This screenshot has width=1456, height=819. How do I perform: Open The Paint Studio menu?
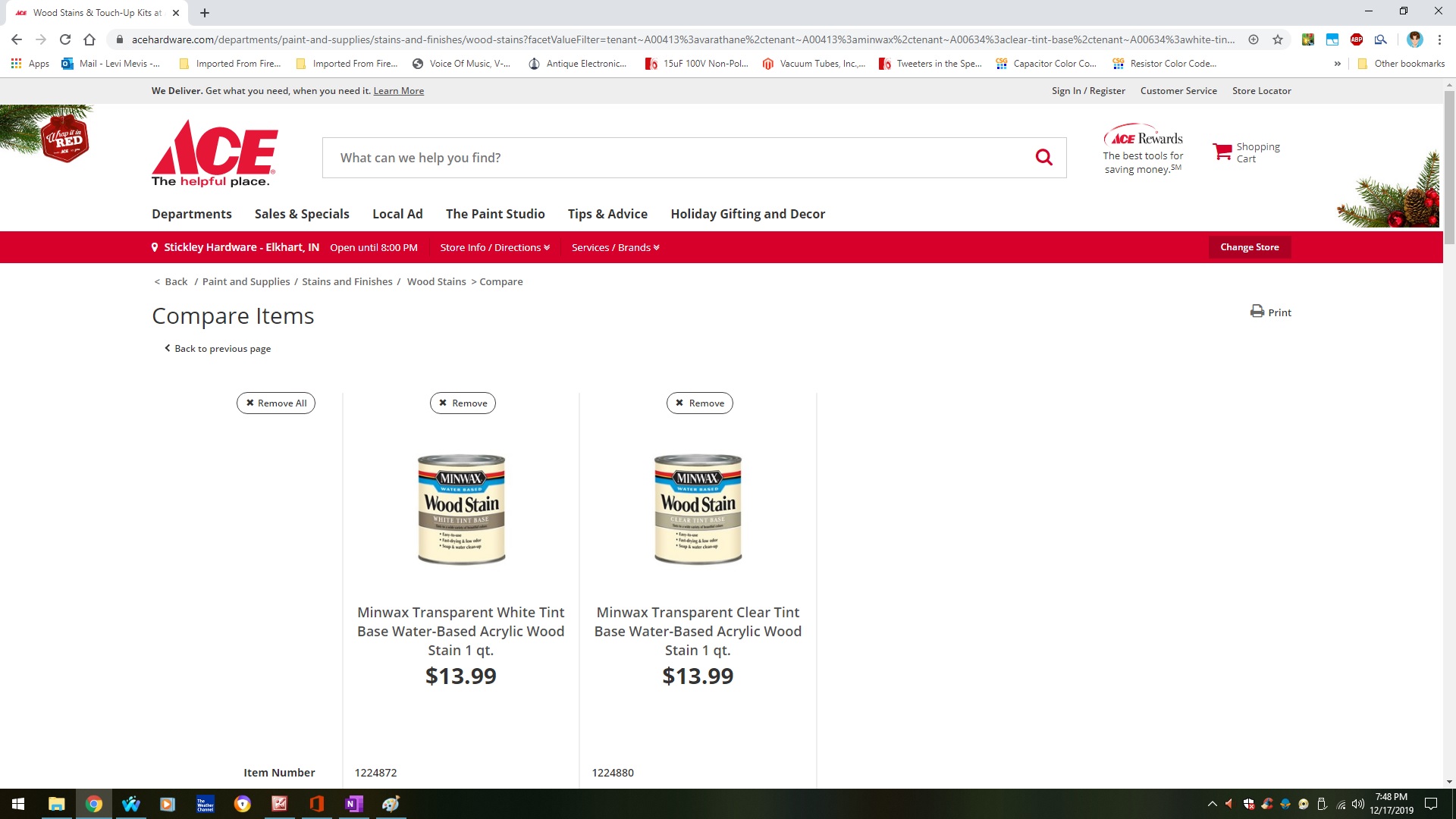pos(495,214)
